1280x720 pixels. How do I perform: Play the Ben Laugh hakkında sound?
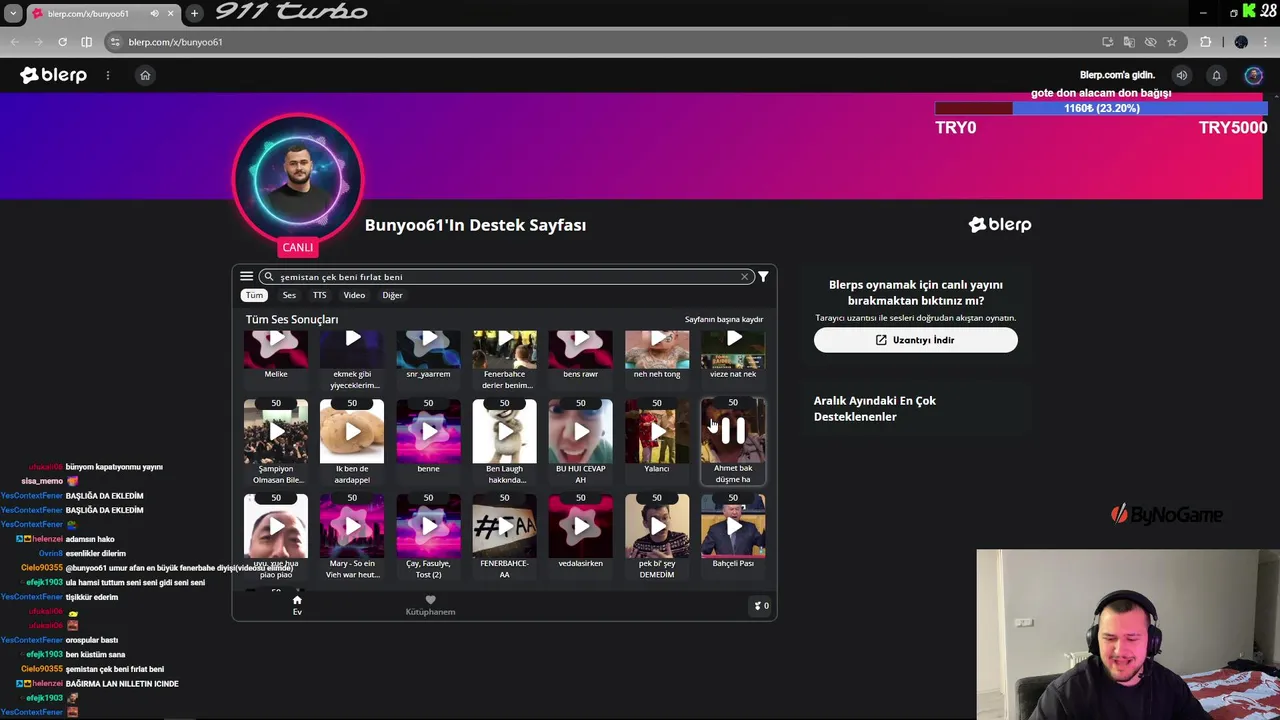[504, 431]
